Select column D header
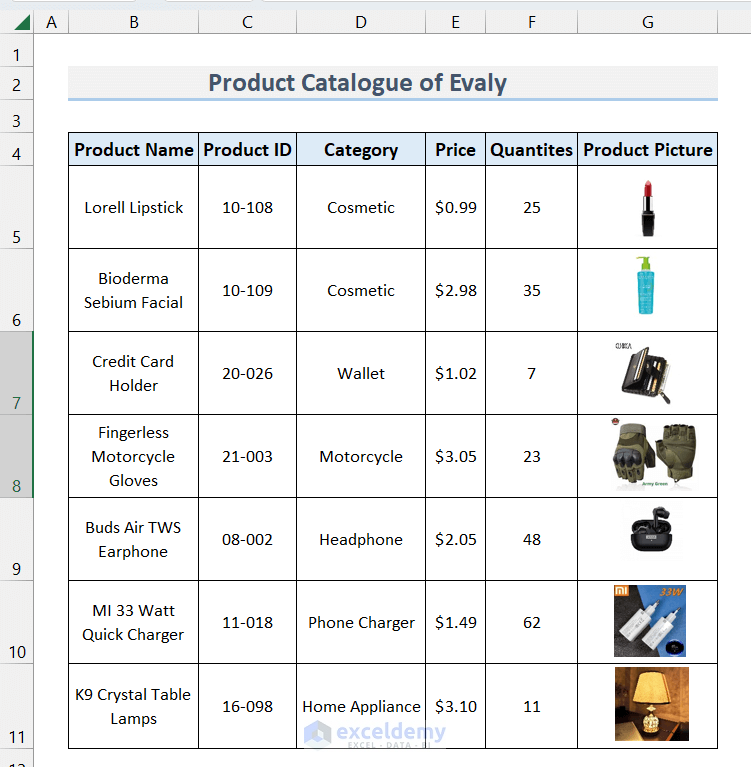Viewport: 751px width, 767px height. (x=361, y=22)
